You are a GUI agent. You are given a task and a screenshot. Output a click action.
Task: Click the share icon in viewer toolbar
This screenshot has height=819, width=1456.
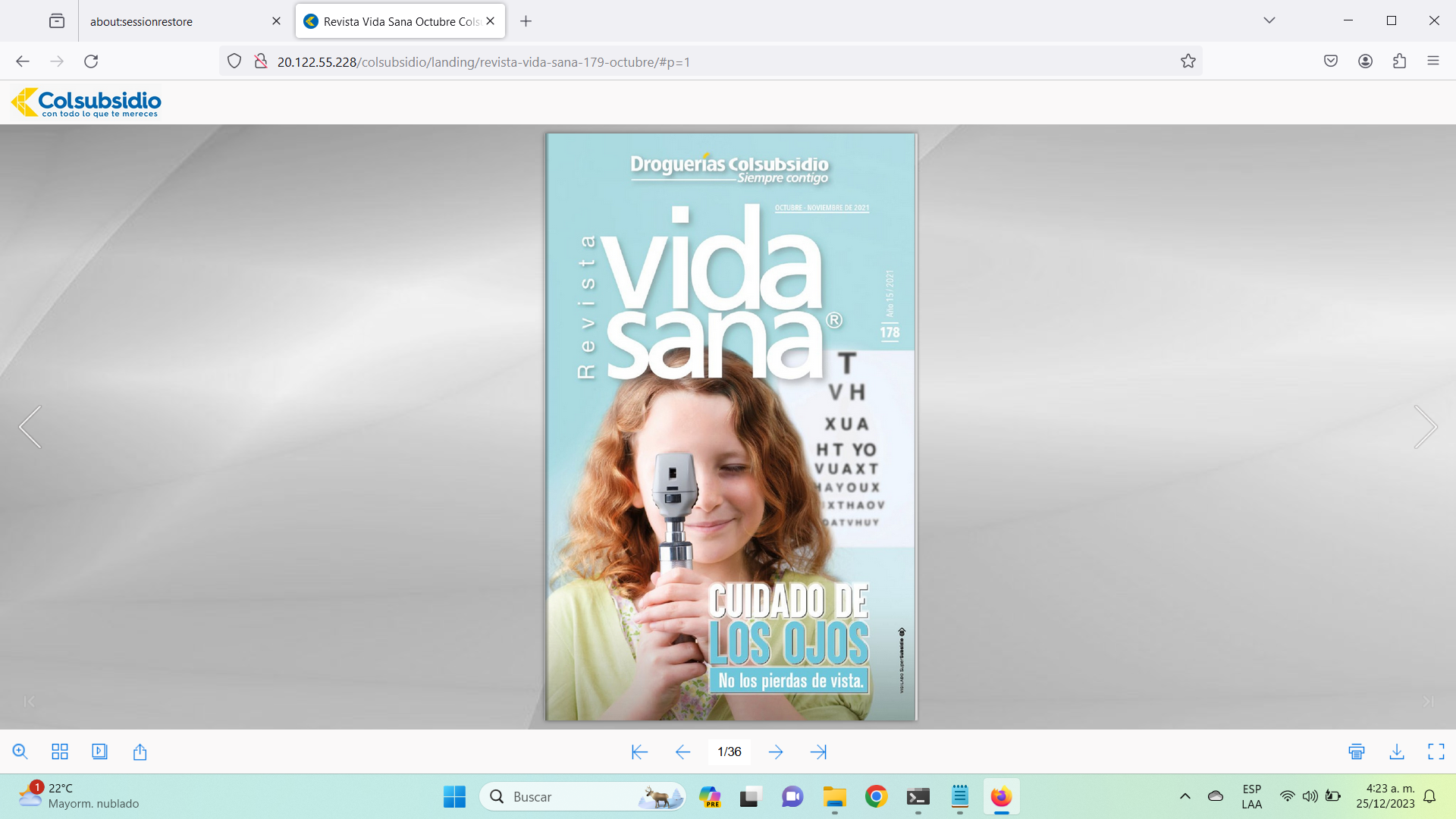click(x=140, y=752)
